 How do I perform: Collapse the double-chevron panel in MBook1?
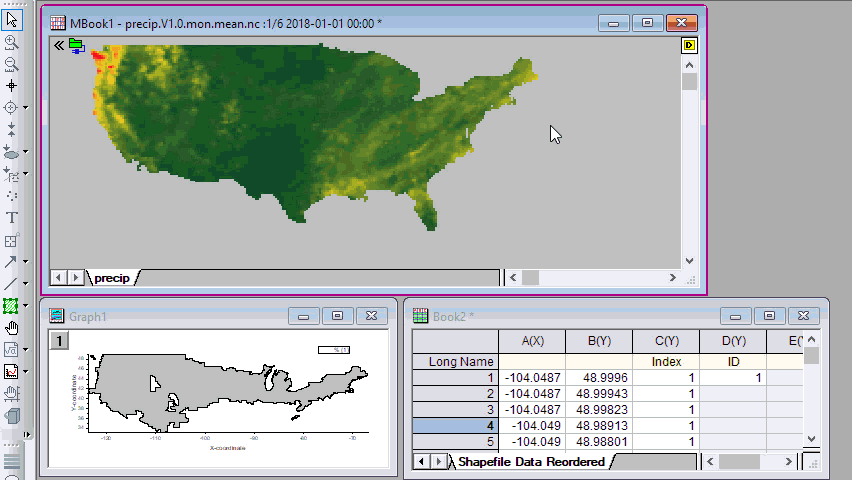58,46
